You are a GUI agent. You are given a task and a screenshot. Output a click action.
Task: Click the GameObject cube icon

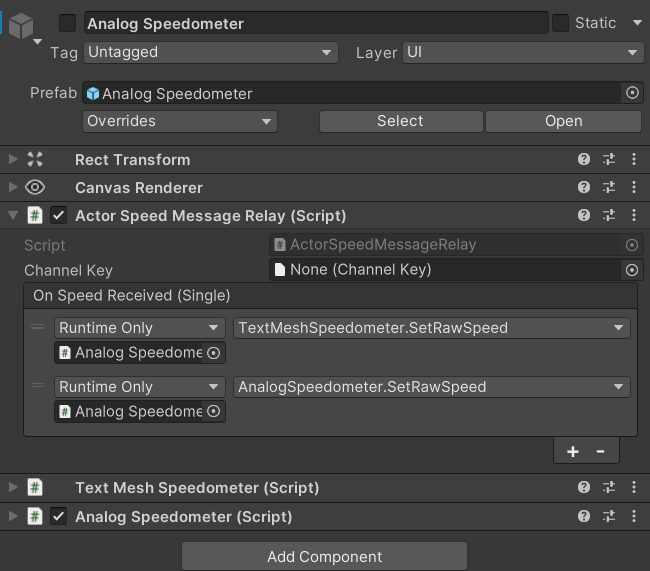(21, 26)
